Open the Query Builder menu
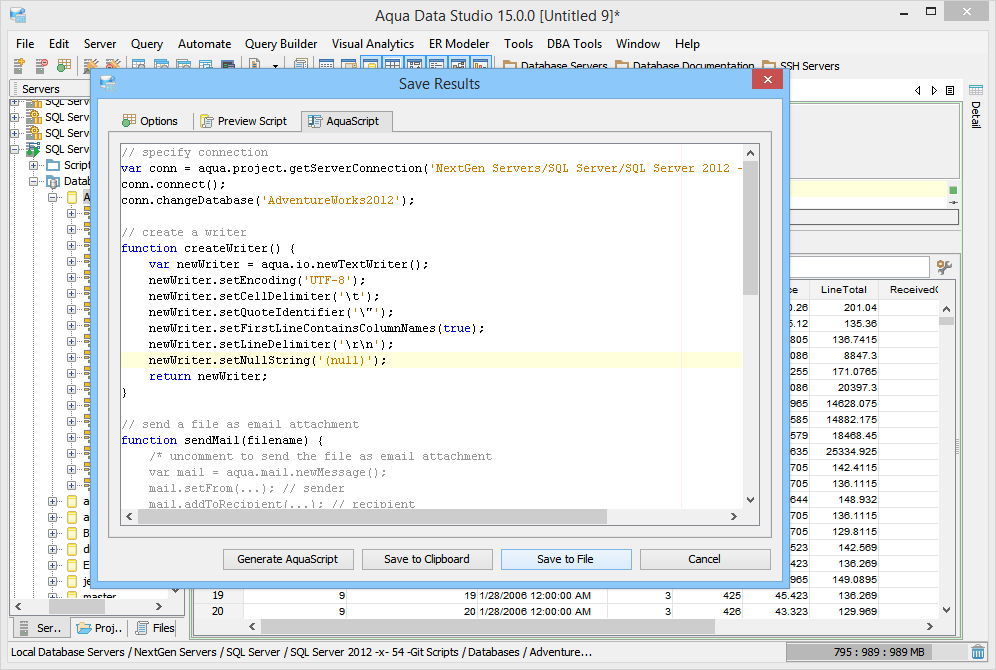 281,44
